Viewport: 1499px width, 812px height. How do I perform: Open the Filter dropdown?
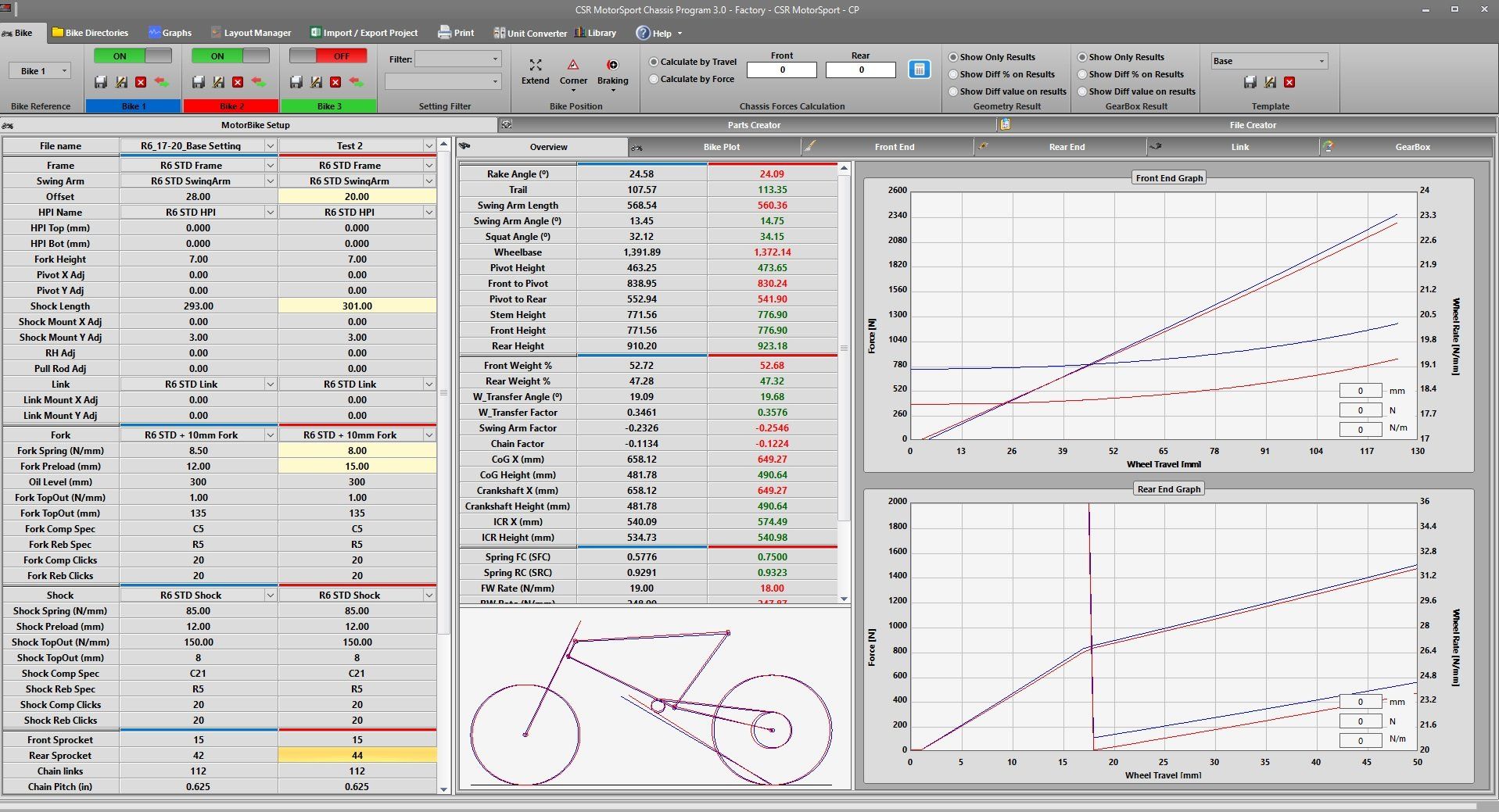click(457, 59)
